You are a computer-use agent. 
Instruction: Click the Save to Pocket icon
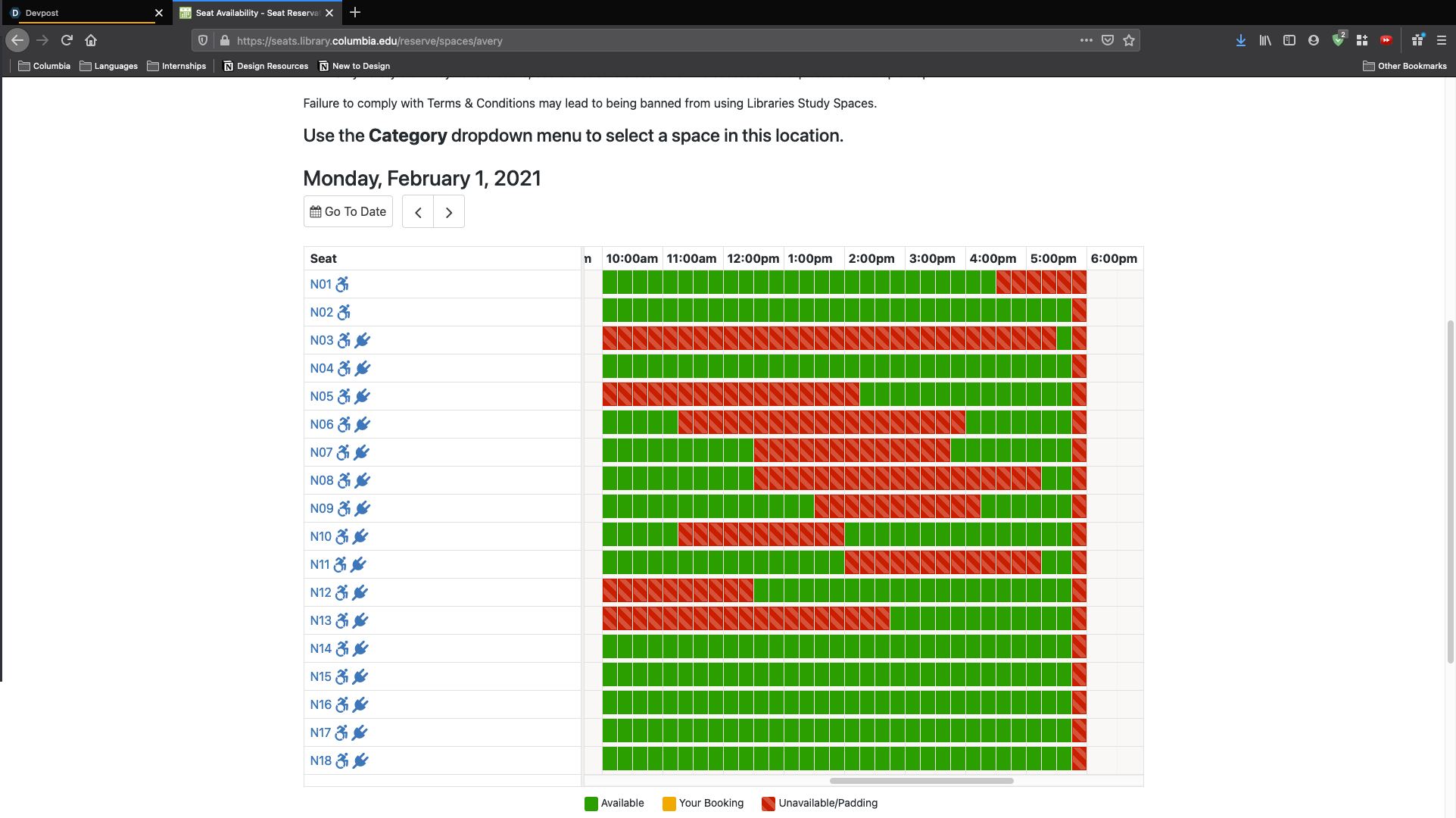point(1108,40)
